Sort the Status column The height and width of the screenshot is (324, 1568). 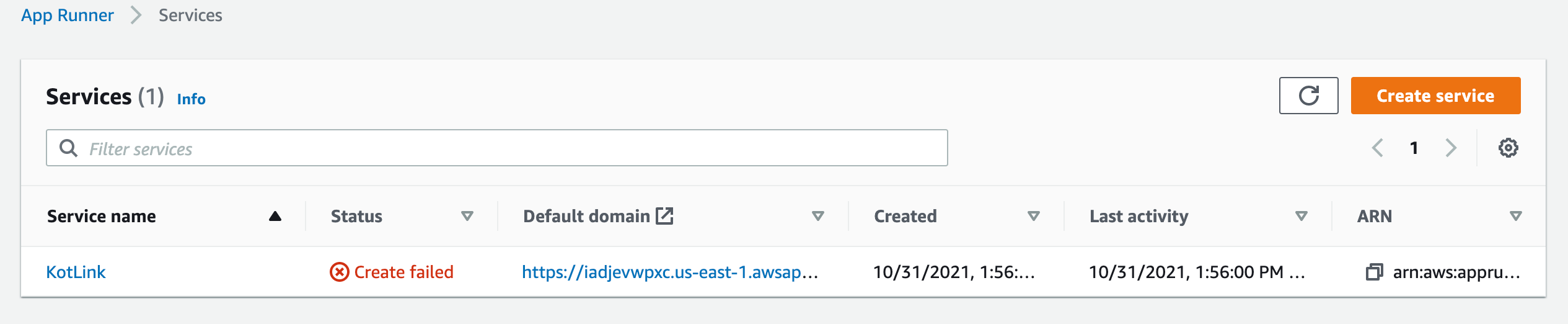[467, 216]
